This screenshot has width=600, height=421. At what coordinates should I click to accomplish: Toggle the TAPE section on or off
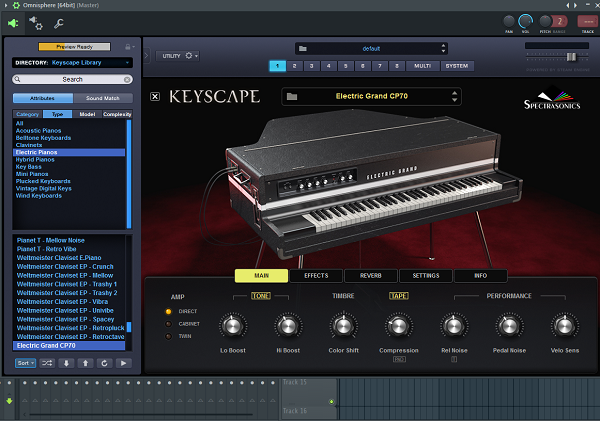click(x=399, y=296)
